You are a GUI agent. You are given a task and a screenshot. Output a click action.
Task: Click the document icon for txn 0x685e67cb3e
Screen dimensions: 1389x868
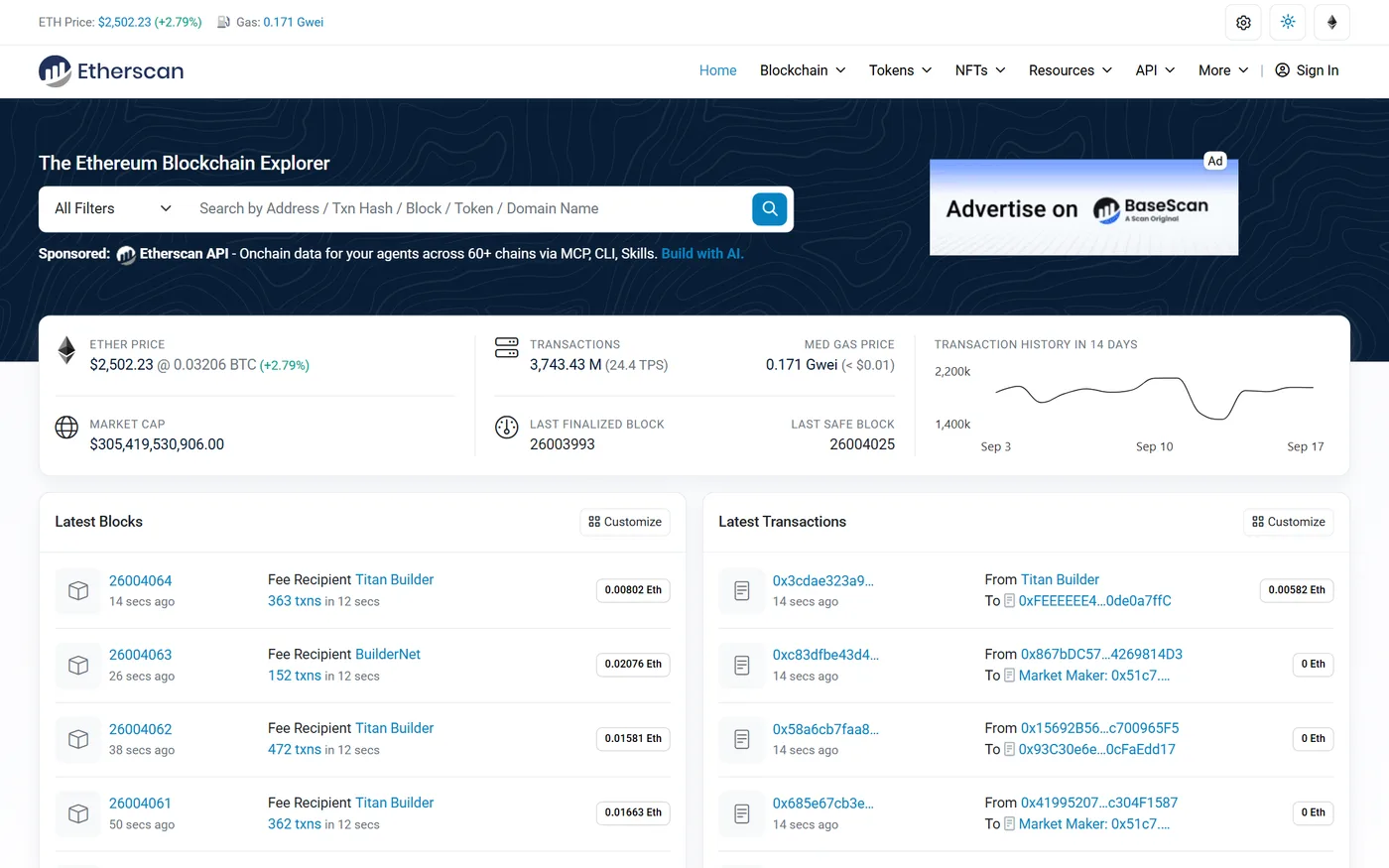[742, 813]
